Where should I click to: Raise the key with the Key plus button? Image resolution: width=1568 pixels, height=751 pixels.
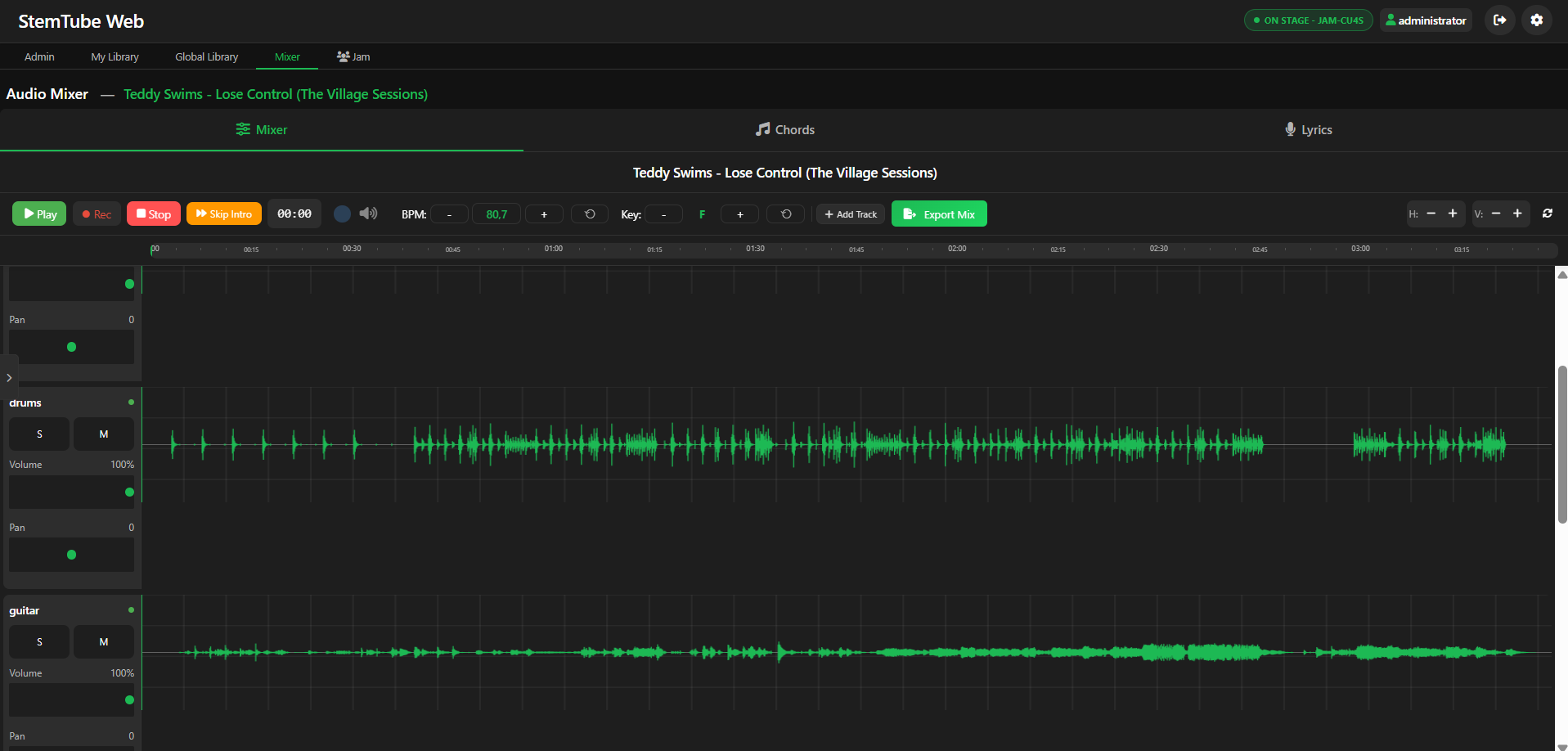740,214
